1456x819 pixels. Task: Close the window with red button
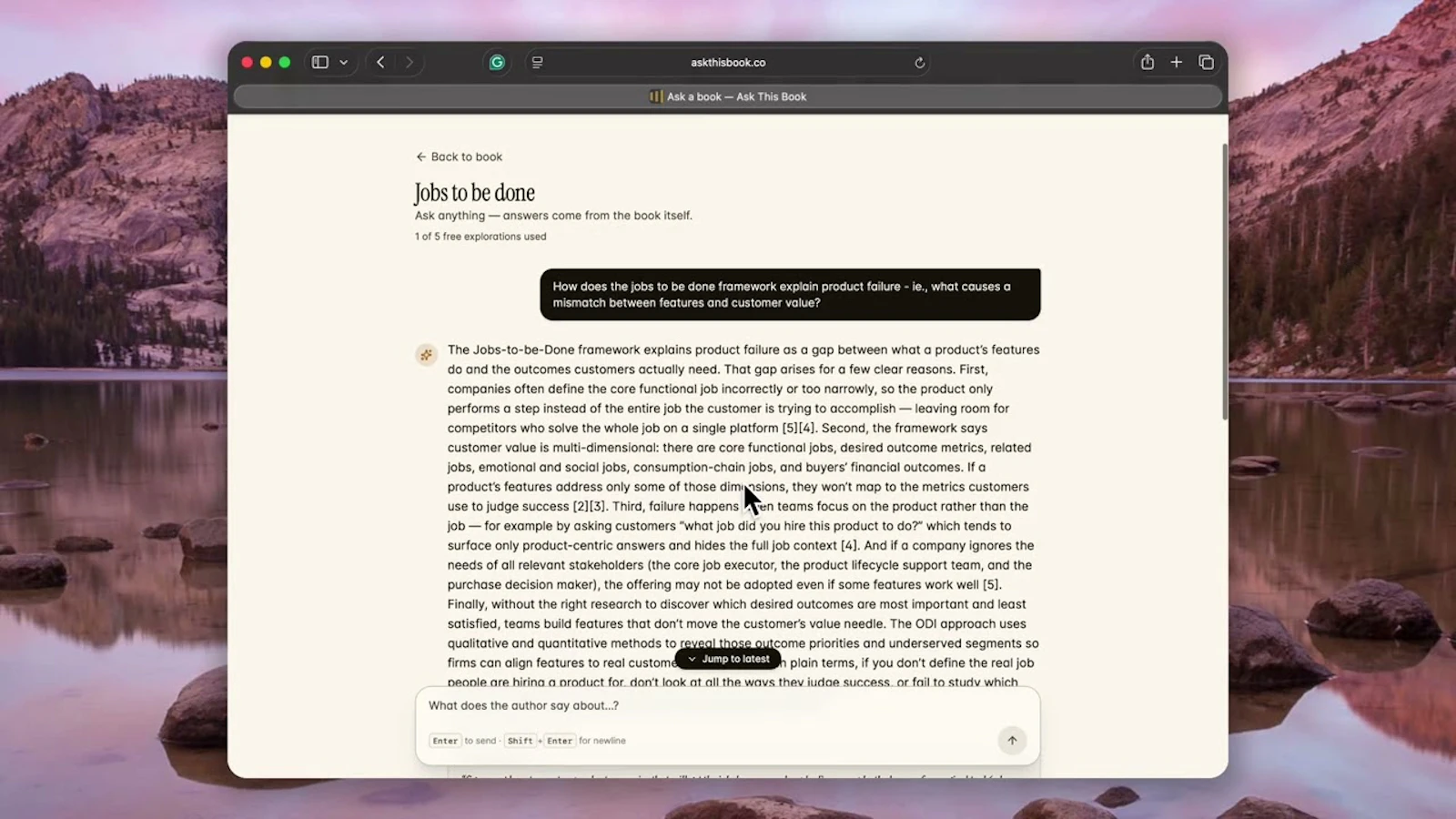pyautogui.click(x=247, y=63)
